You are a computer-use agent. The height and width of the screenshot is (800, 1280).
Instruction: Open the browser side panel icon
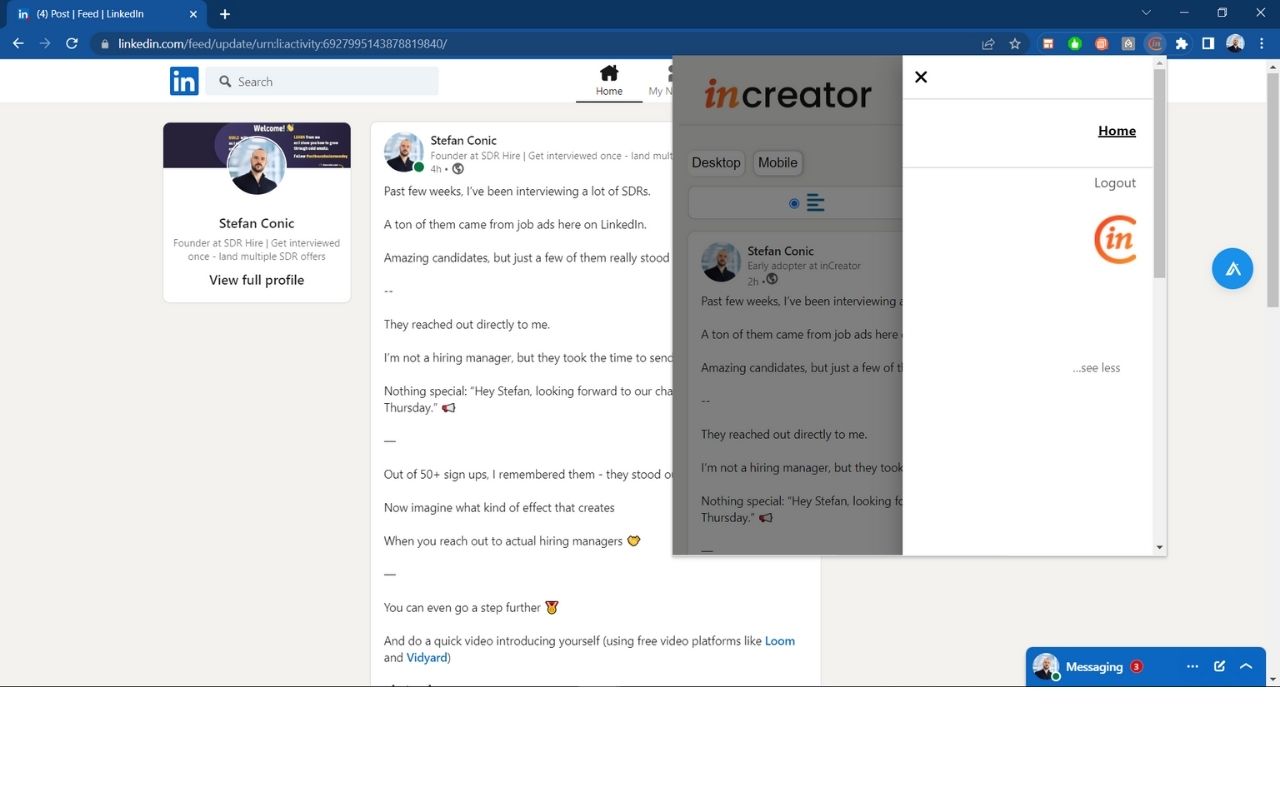1207,43
